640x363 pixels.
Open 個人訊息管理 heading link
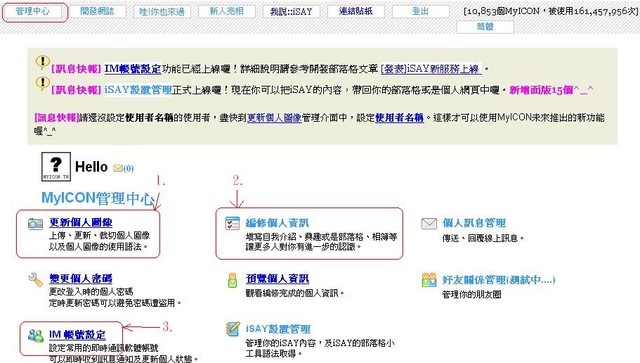click(474, 223)
